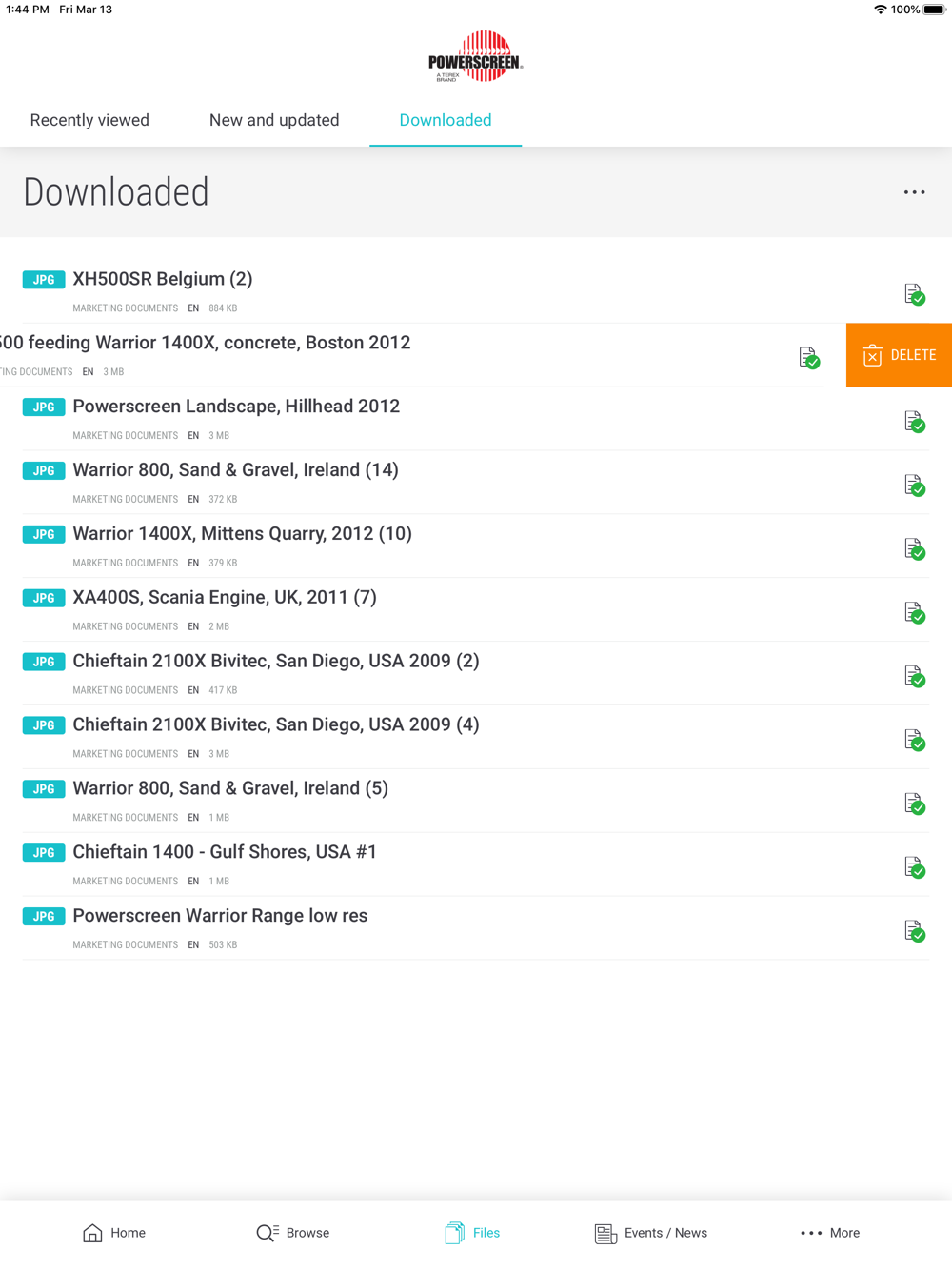Tap Marketing Documents label under Chieftain 1400
The width and height of the screenshot is (952, 1270).
click(x=125, y=882)
